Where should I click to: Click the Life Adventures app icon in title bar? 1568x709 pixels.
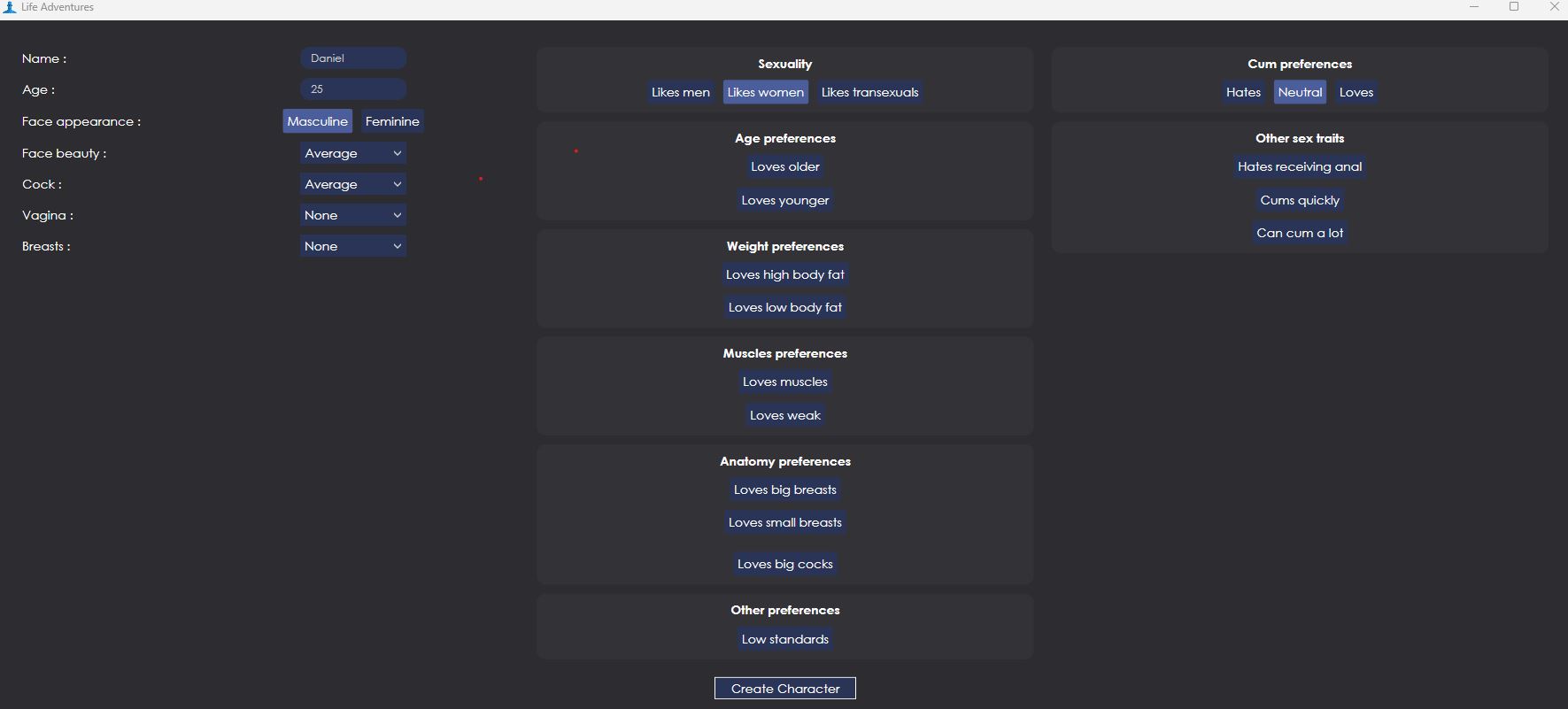point(10,7)
